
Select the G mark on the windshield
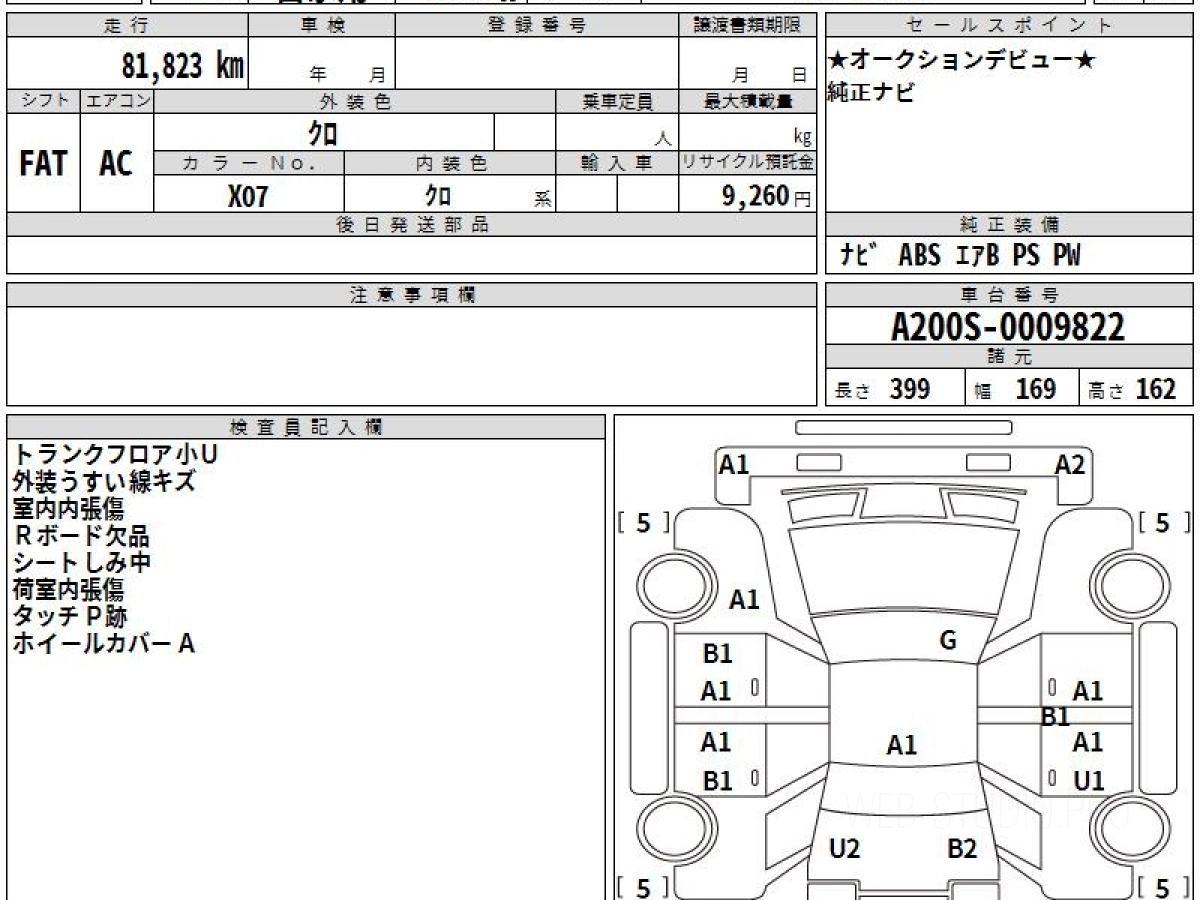tap(948, 641)
